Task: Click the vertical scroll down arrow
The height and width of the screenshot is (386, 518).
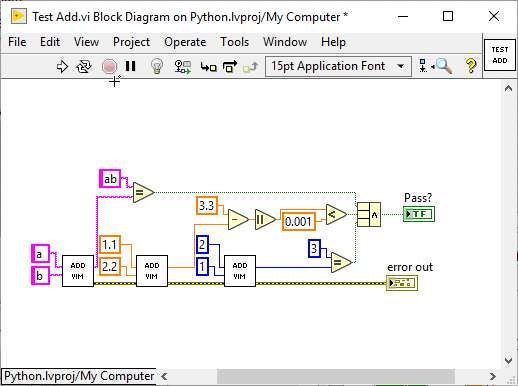Action: (508, 360)
